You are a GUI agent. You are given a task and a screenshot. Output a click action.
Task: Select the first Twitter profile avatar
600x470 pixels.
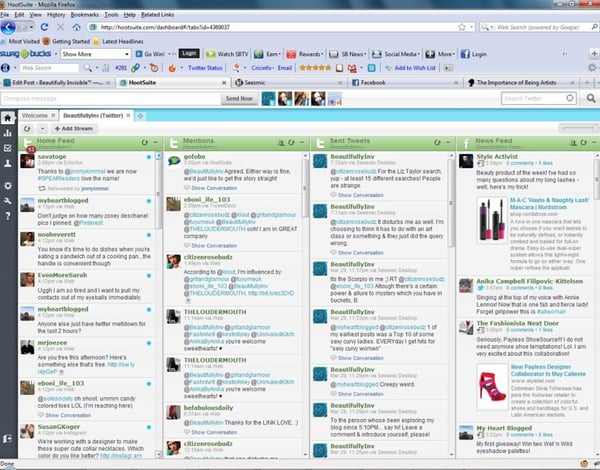[x=268, y=99]
